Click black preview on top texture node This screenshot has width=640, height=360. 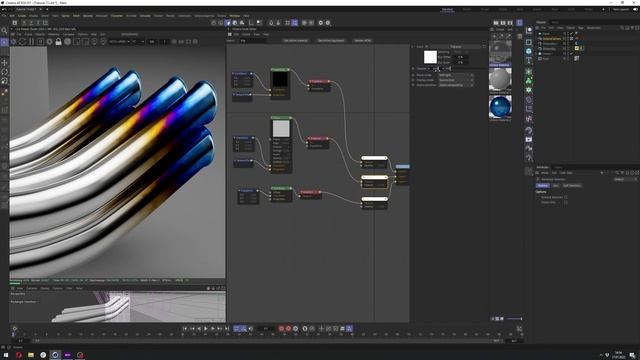pyautogui.click(x=280, y=79)
